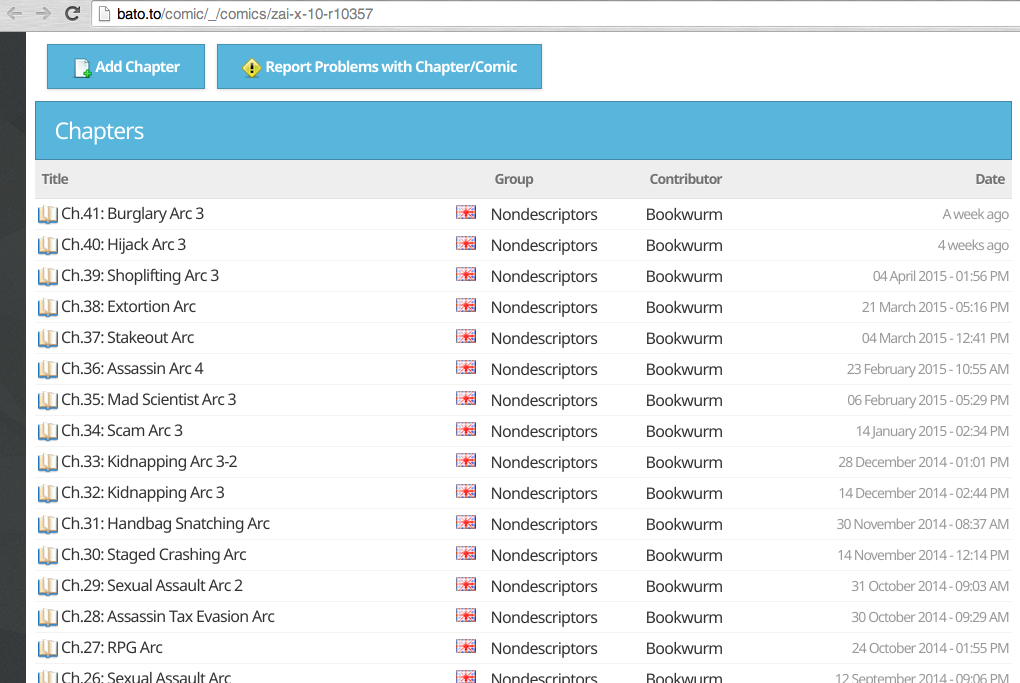The height and width of the screenshot is (683, 1020).
Task: Click UK flag icon in Ch.27 RPG Arc row
Action: click(466, 647)
